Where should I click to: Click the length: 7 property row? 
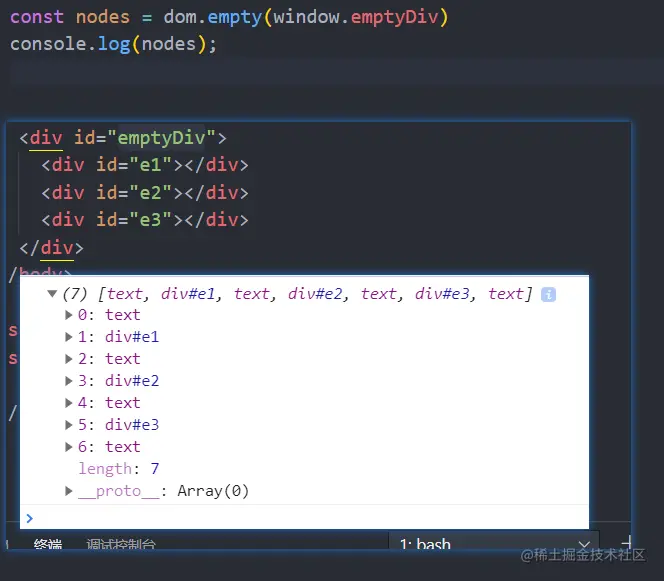pyautogui.click(x=119, y=469)
